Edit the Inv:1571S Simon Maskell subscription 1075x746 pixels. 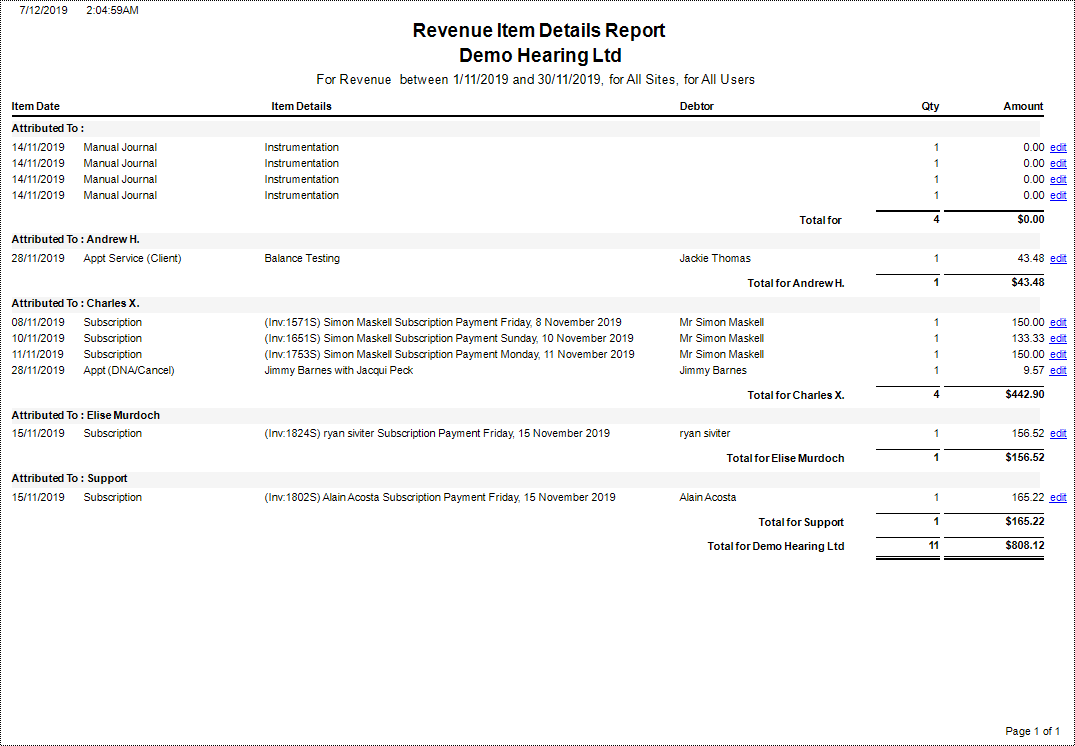click(x=1058, y=322)
